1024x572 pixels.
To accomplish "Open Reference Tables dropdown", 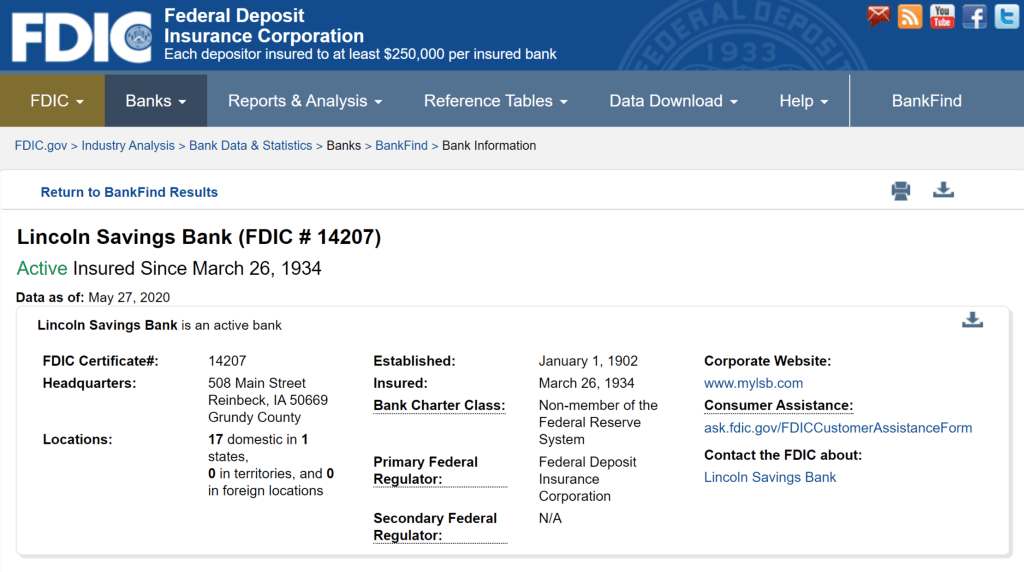I will [x=496, y=101].
